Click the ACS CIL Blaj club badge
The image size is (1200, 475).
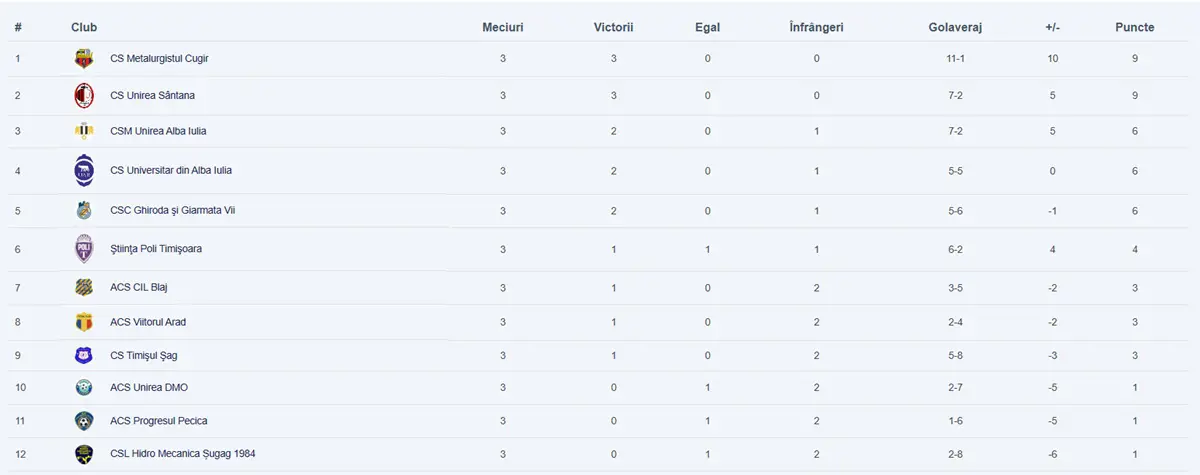click(x=84, y=287)
